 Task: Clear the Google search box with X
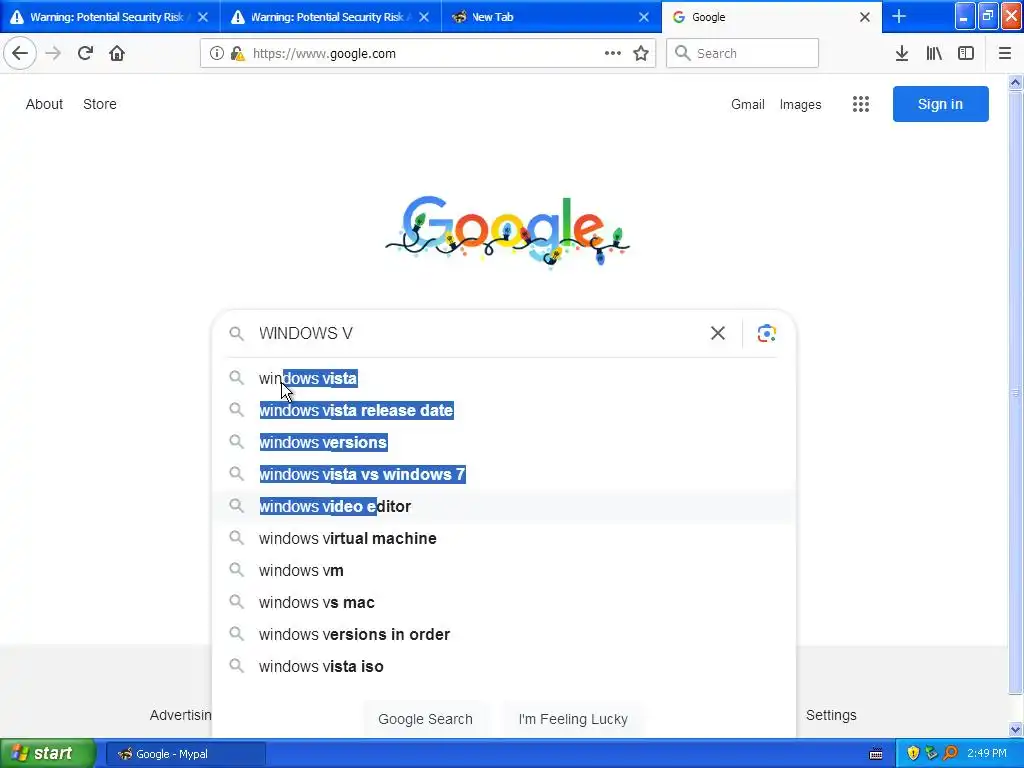pos(718,333)
